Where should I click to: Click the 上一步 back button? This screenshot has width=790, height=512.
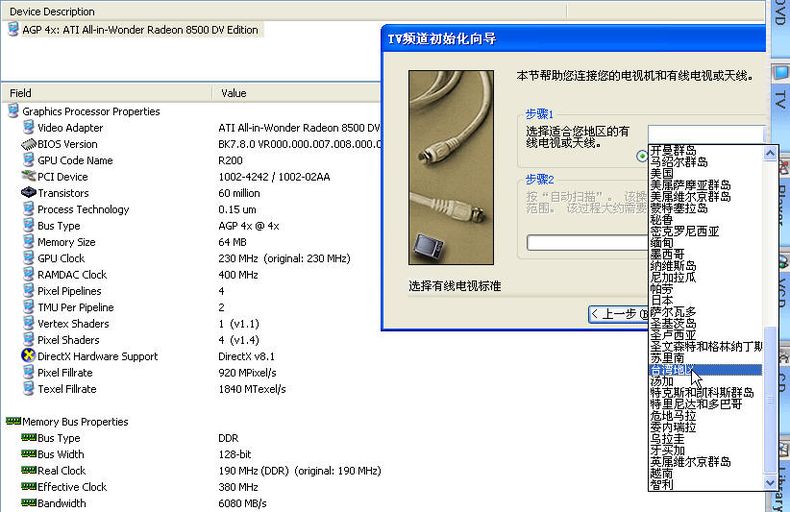[x=619, y=314]
